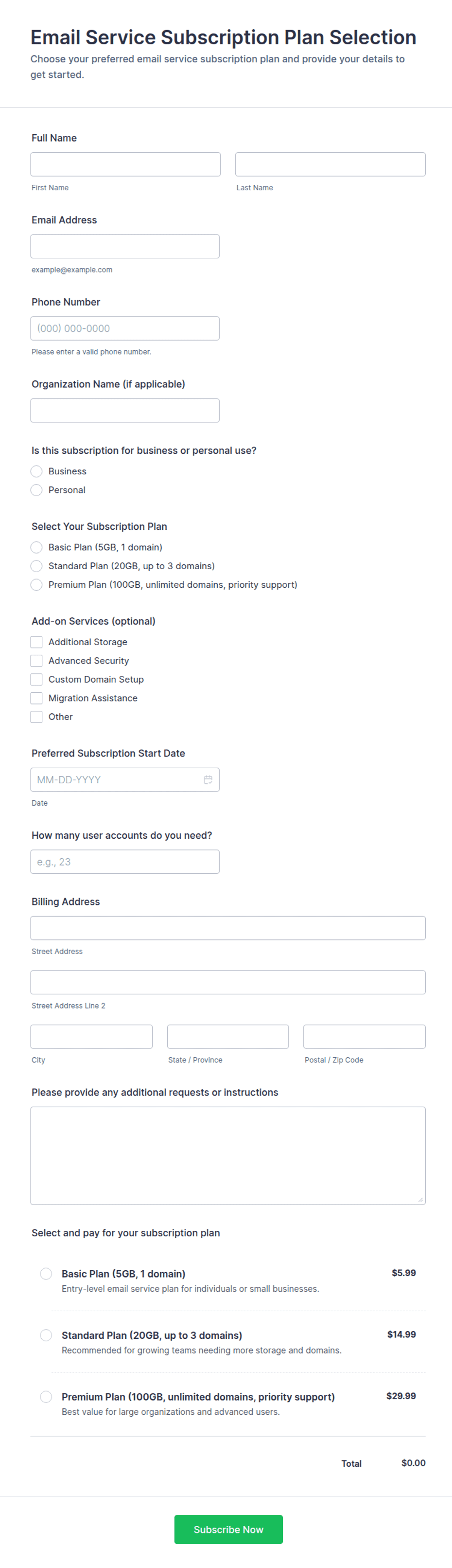Select the Phone Number input
Image resolution: width=452 pixels, height=1568 pixels.
[x=125, y=329]
